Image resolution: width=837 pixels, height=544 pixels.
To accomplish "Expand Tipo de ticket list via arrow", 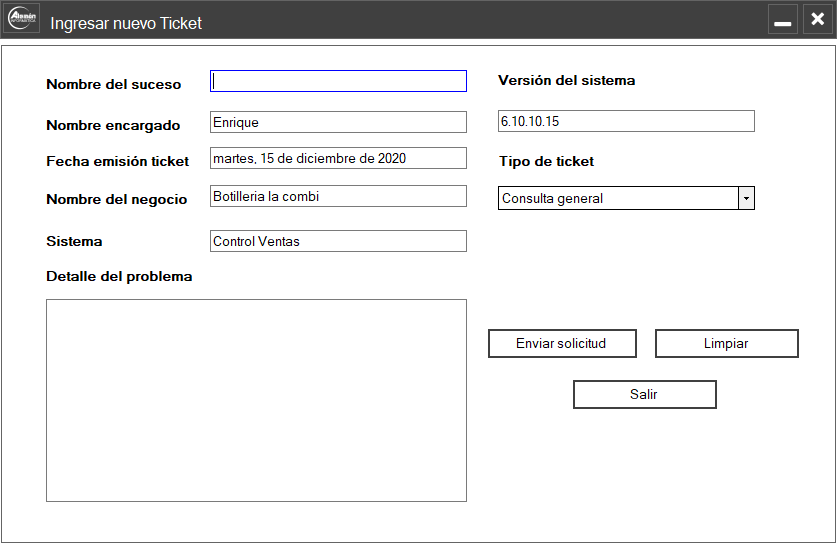I will tap(746, 198).
